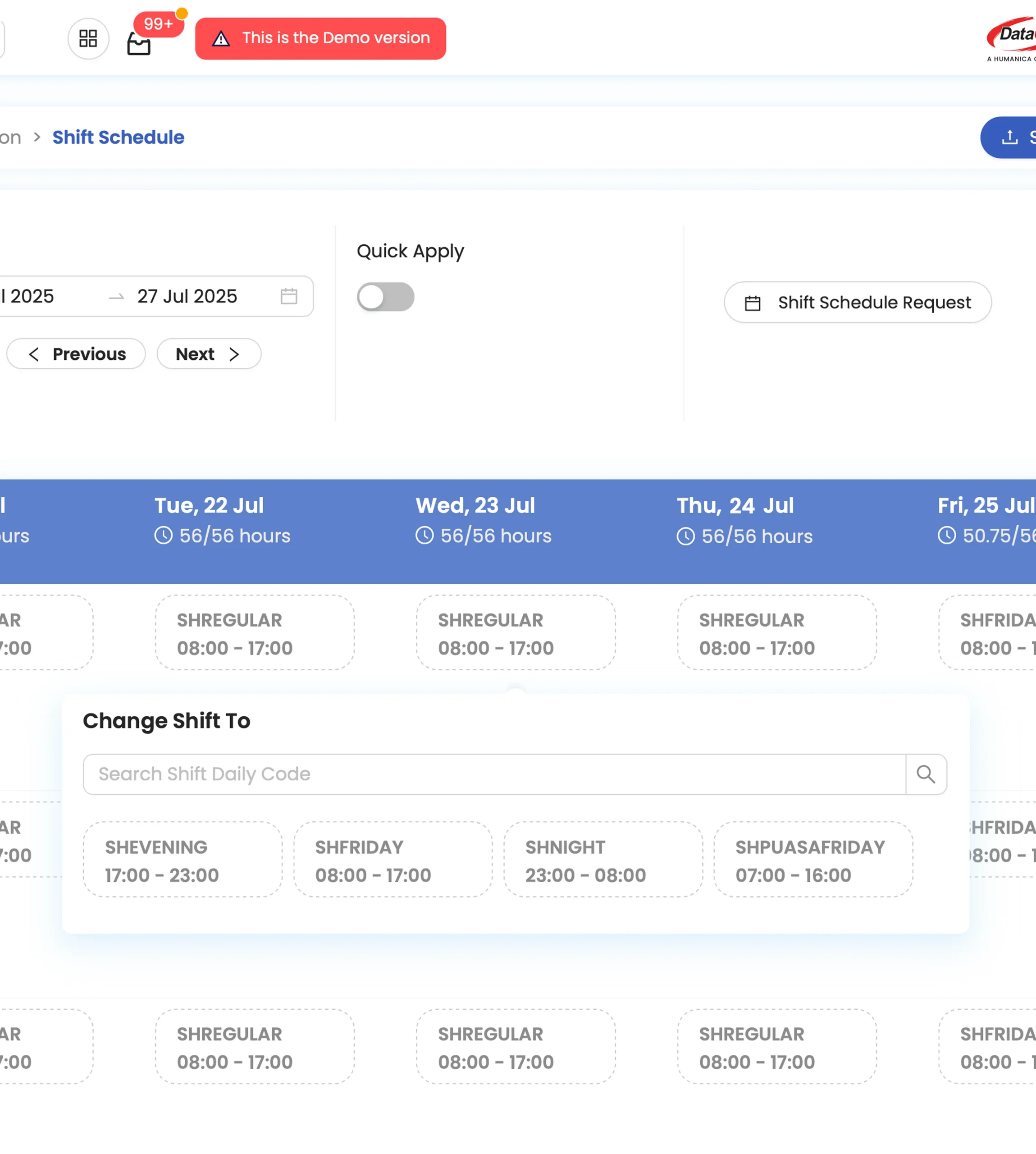Screen dimensions: 1036x1154
Task: Click the 99+ notification badge
Action: point(159,24)
